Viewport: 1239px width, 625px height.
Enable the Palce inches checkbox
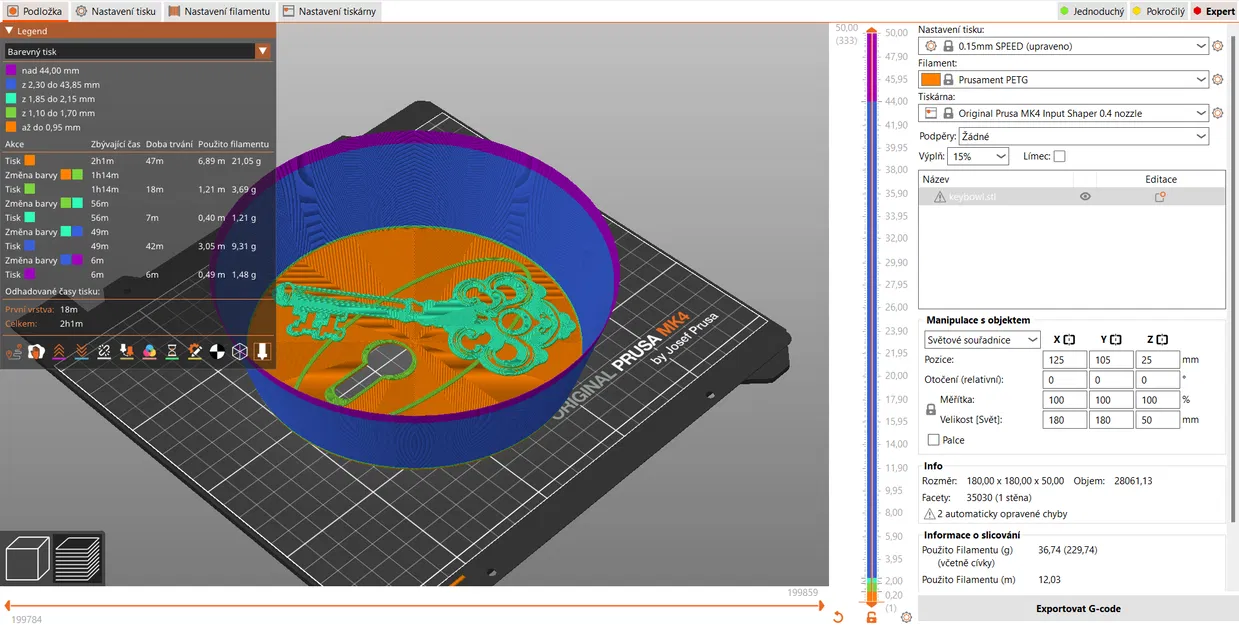pos(933,440)
